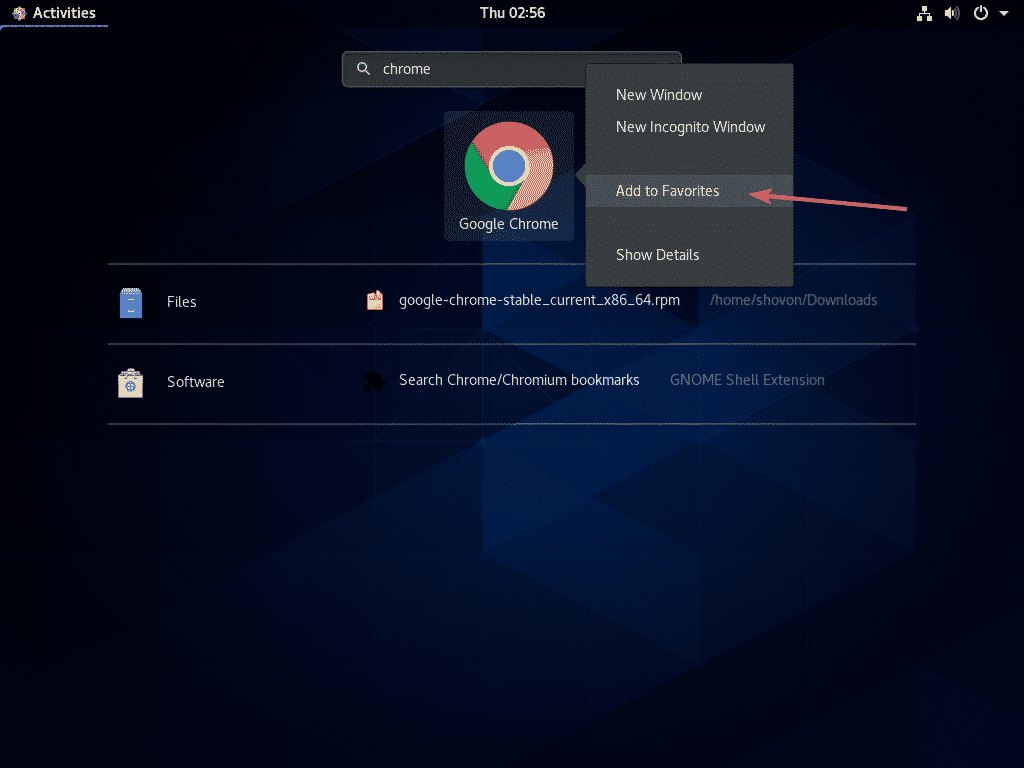
Task: Click the chrome search input field
Action: [511, 69]
